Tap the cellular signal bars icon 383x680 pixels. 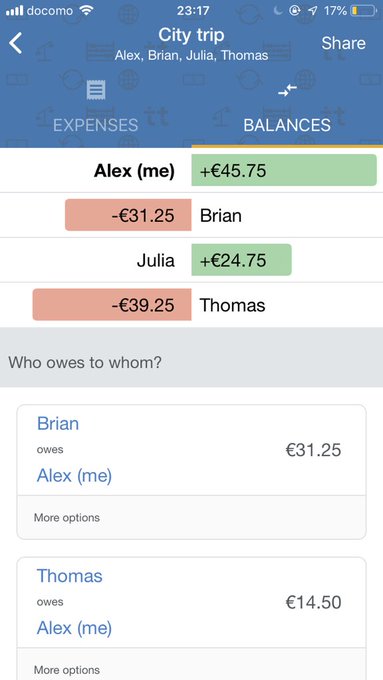pos(14,11)
